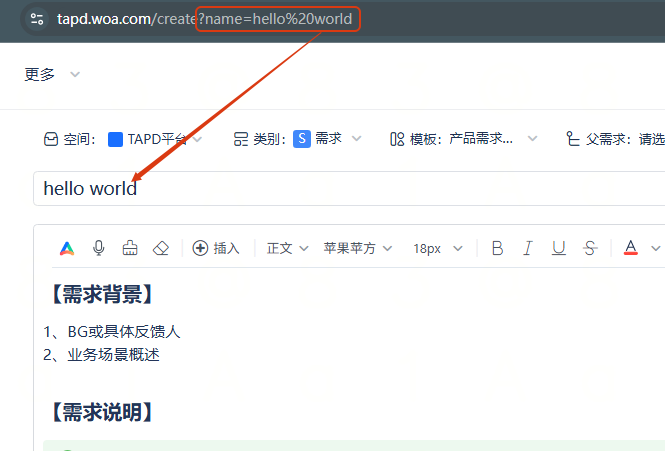
Task: Click the line 2、业务场景概述
Action: pos(101,355)
